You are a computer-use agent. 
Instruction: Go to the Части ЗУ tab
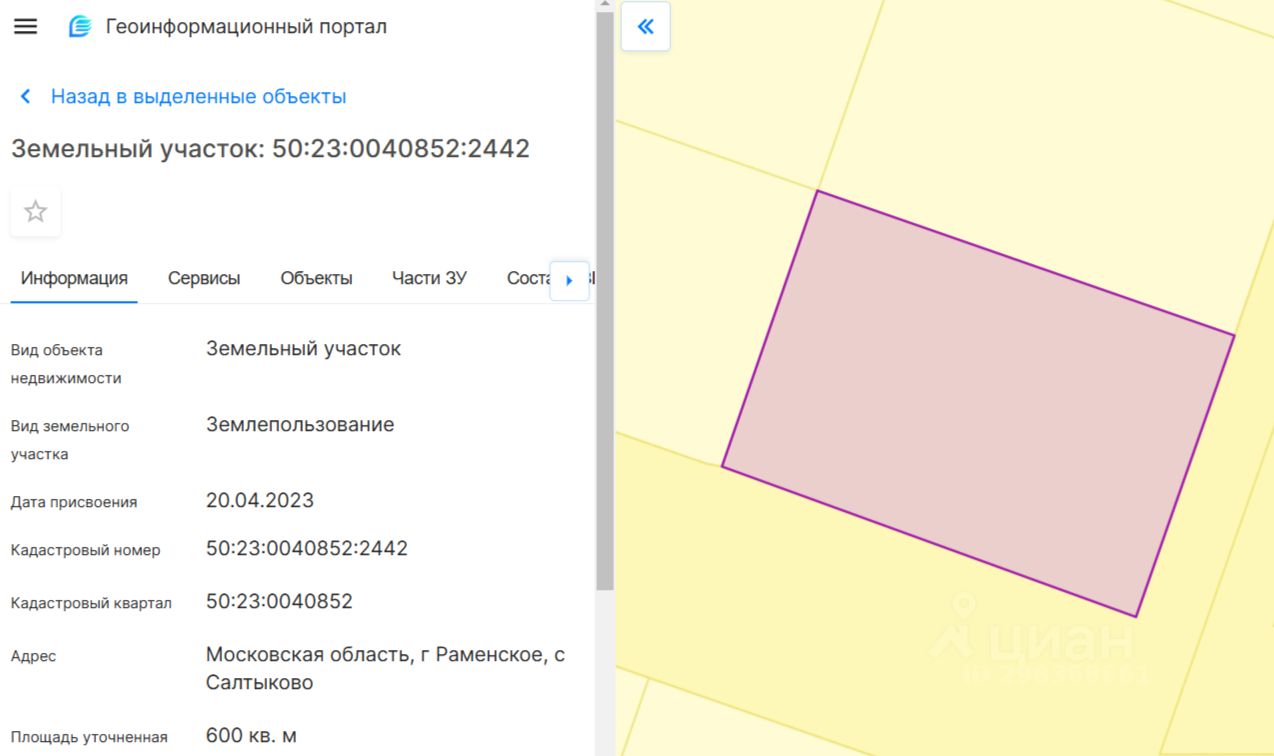tap(429, 279)
